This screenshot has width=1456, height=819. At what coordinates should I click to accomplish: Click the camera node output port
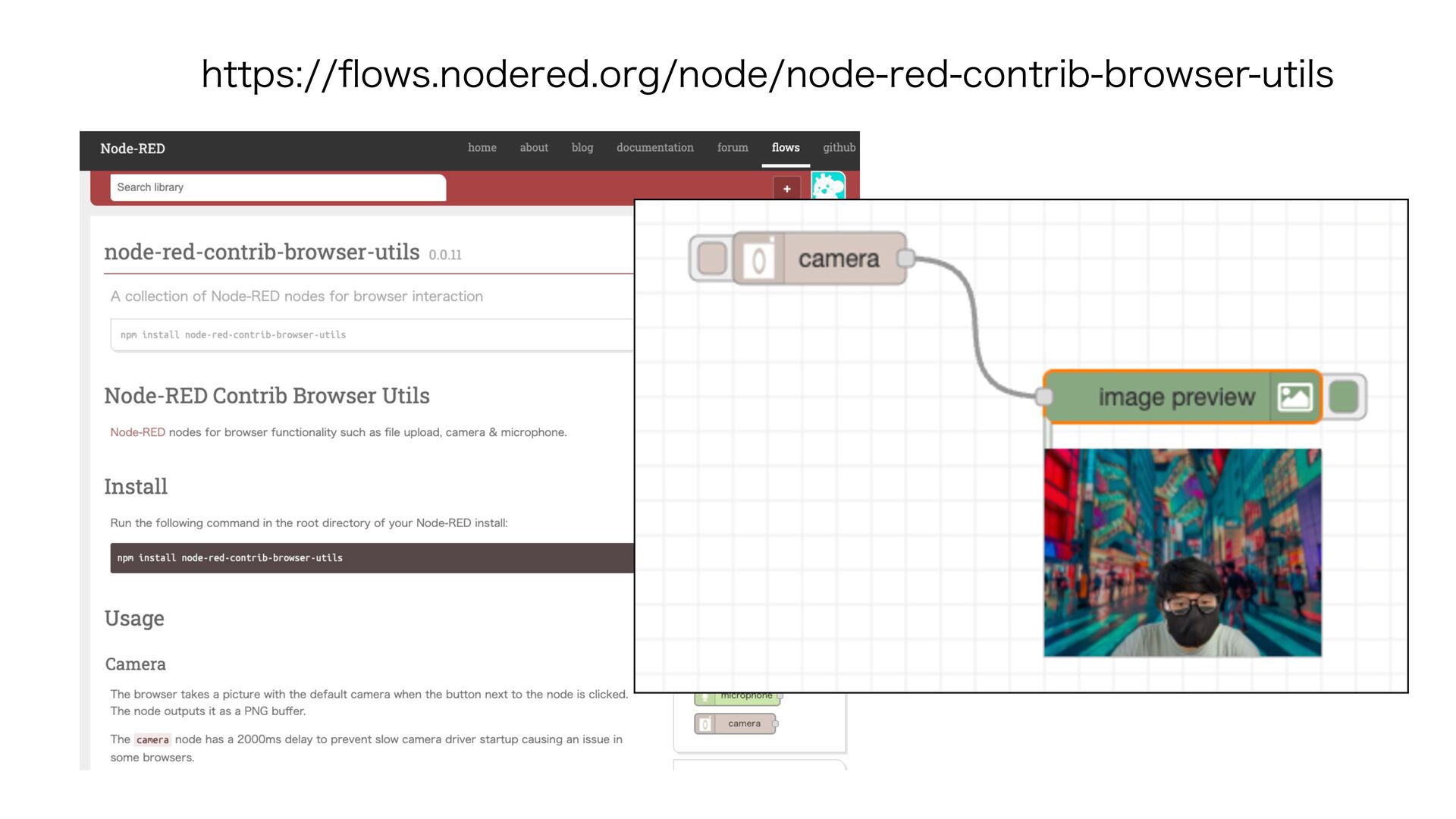tap(905, 259)
